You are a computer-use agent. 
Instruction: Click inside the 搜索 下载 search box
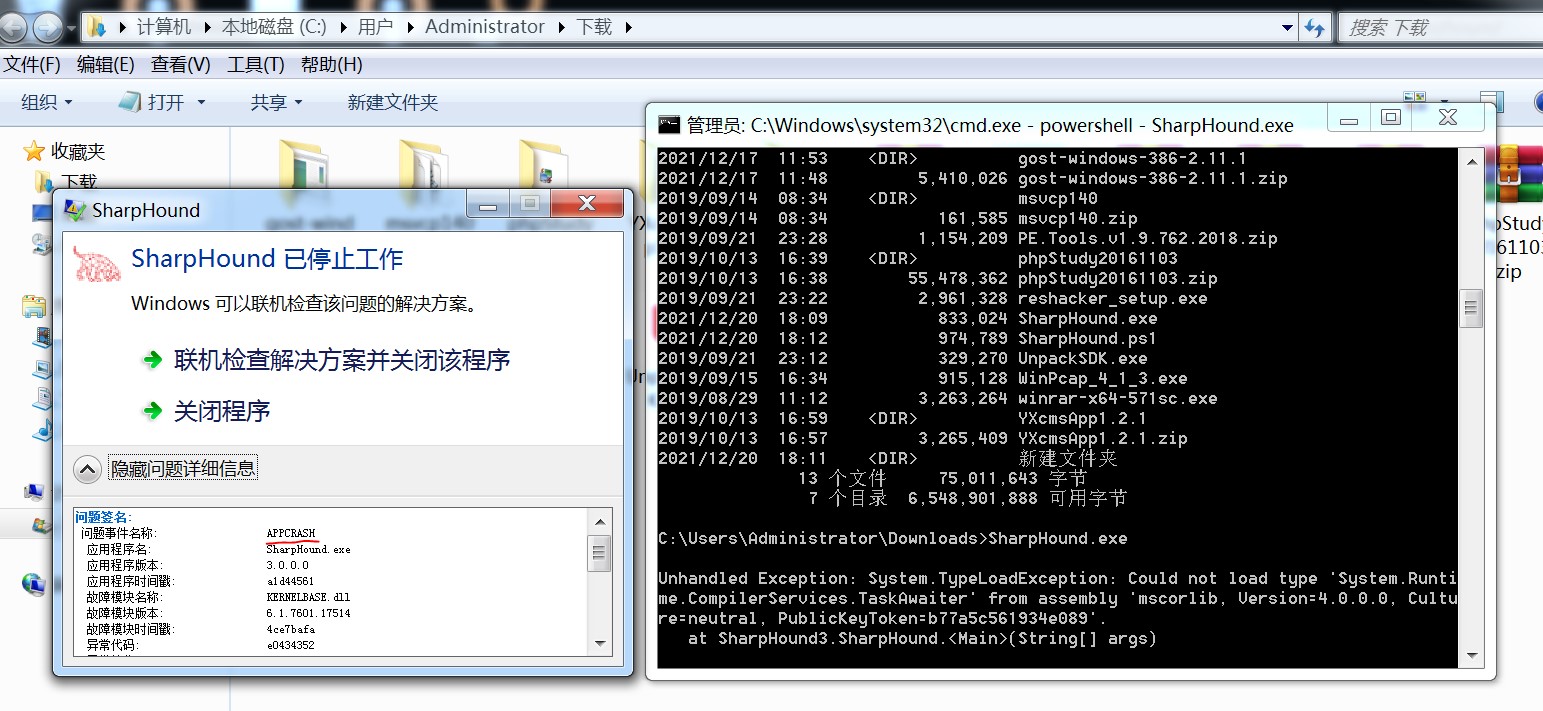tap(1440, 27)
